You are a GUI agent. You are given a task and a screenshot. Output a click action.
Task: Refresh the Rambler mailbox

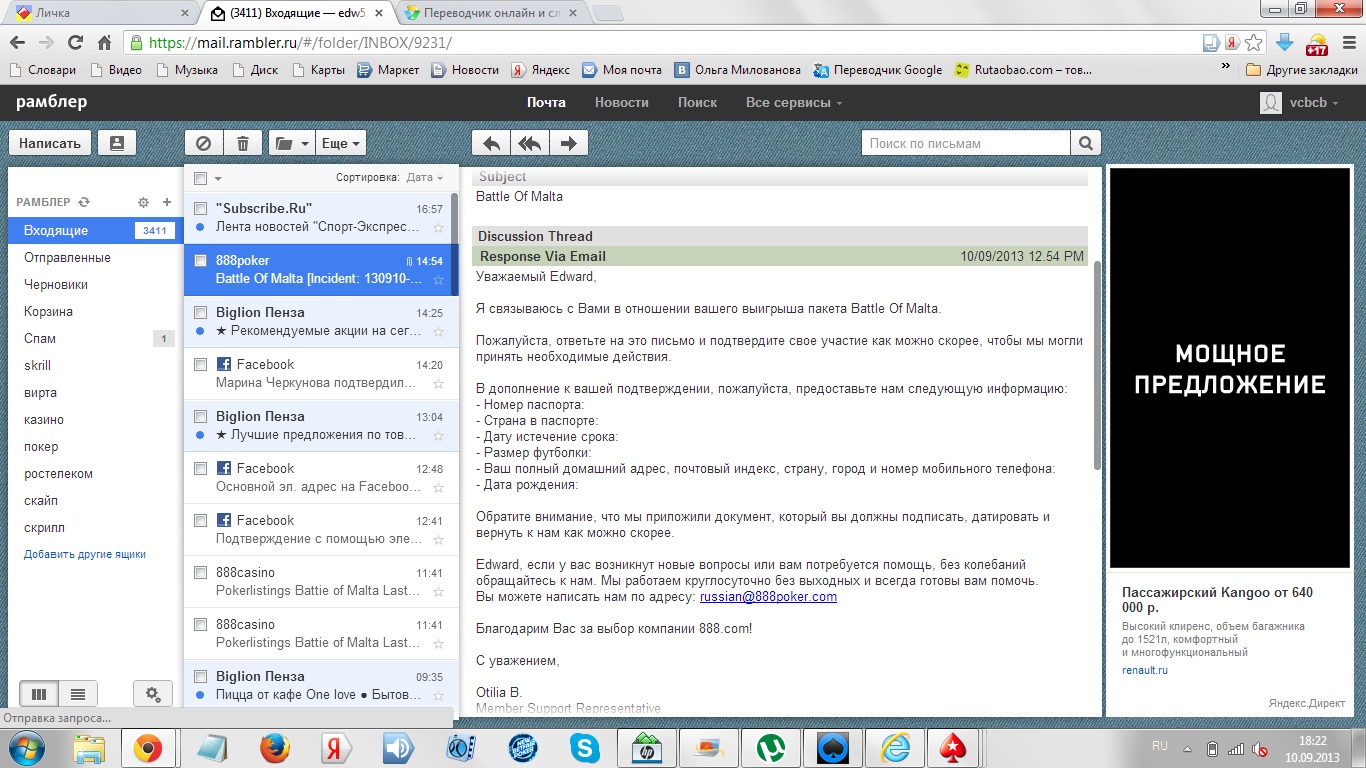[x=84, y=202]
